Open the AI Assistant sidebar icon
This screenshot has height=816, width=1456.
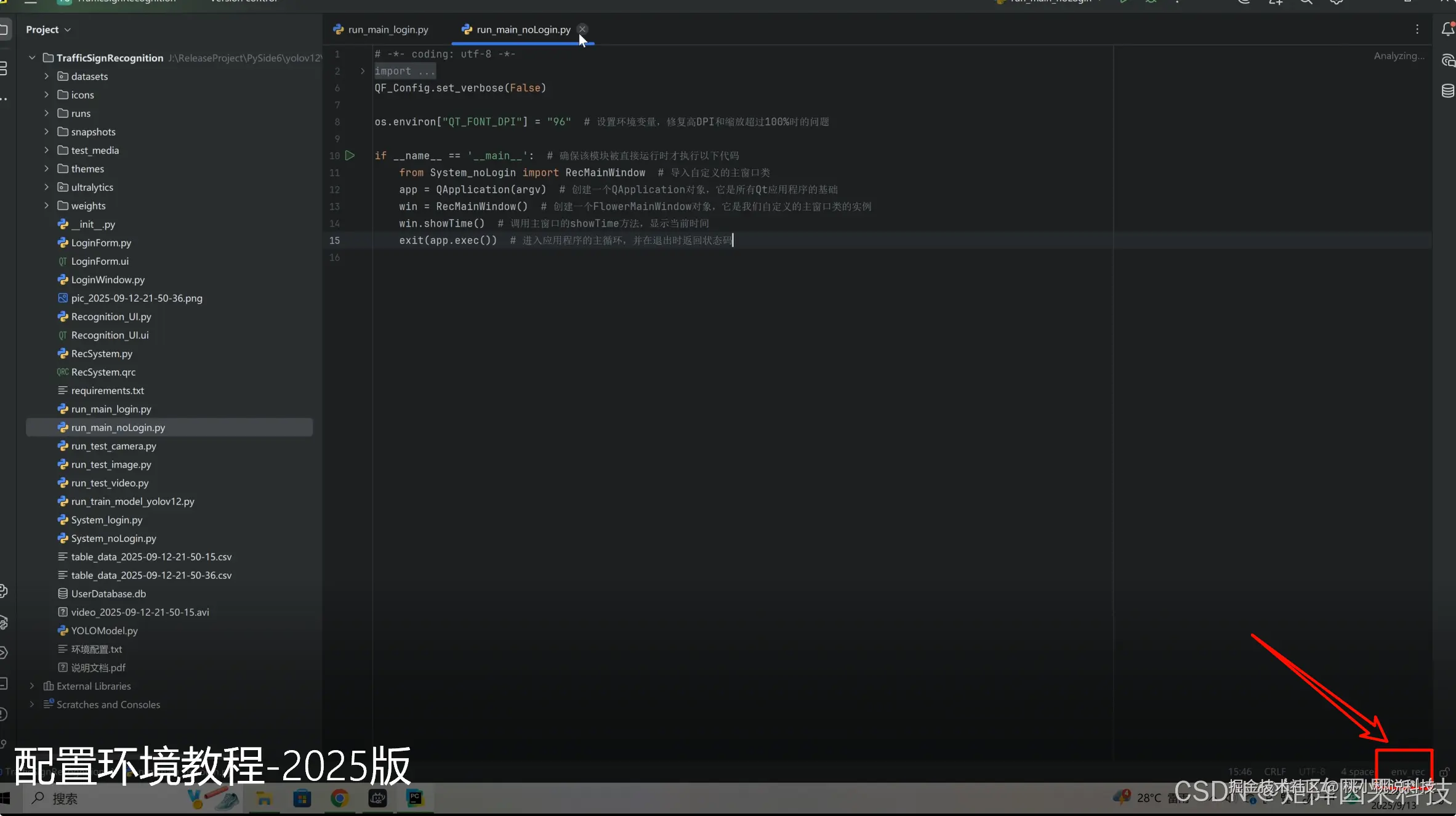1447,60
